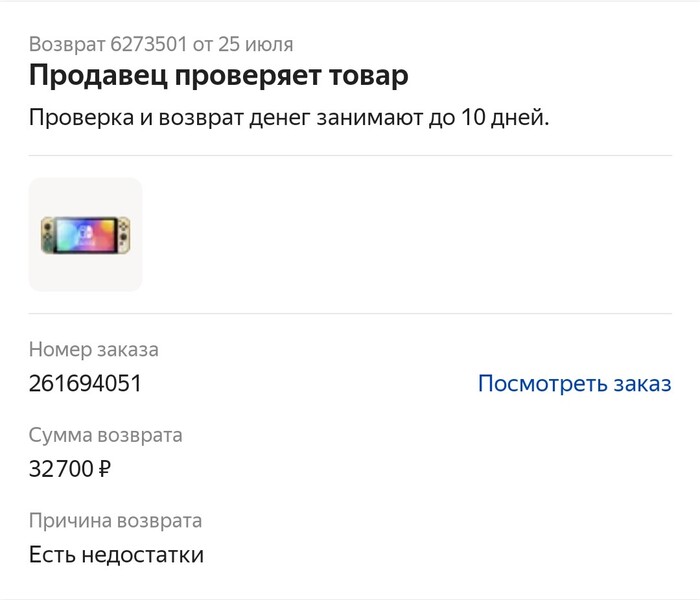Click the "Сумма возврата" label

[x=106, y=435]
